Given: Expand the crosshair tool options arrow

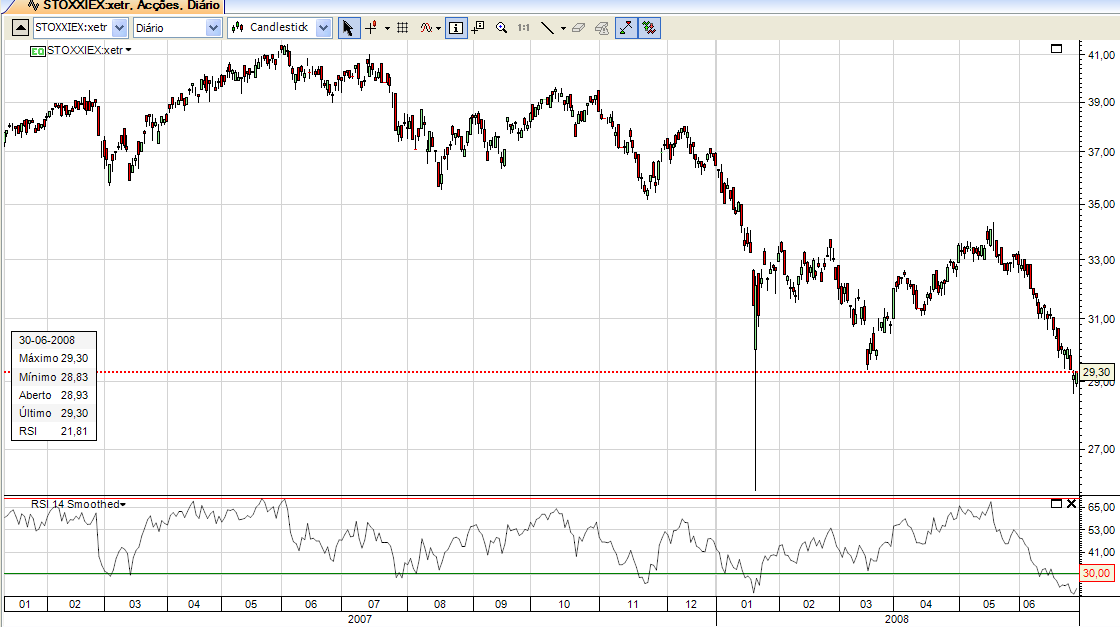Looking at the screenshot, I should 387,29.
